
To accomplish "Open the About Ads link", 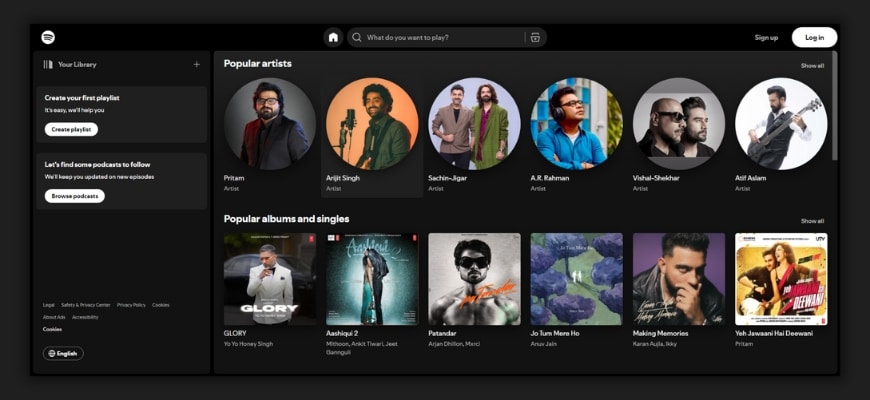I will 54,317.
